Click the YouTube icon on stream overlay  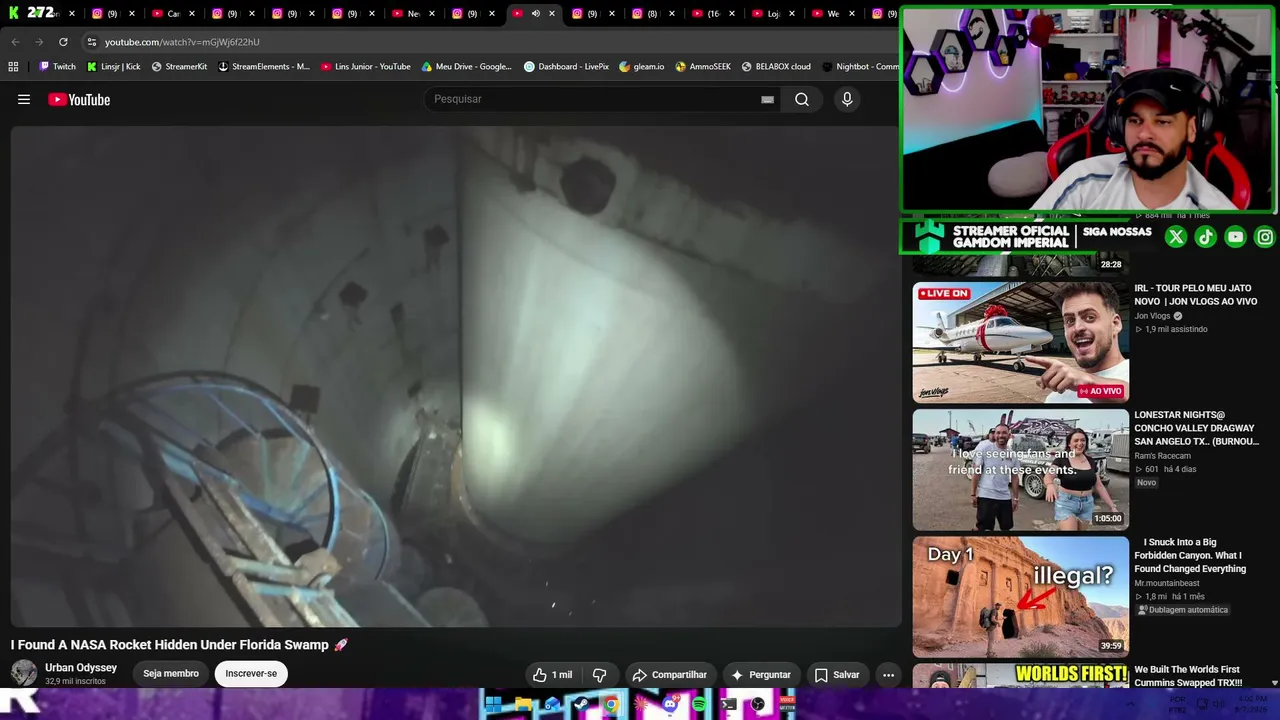[x=1236, y=237]
